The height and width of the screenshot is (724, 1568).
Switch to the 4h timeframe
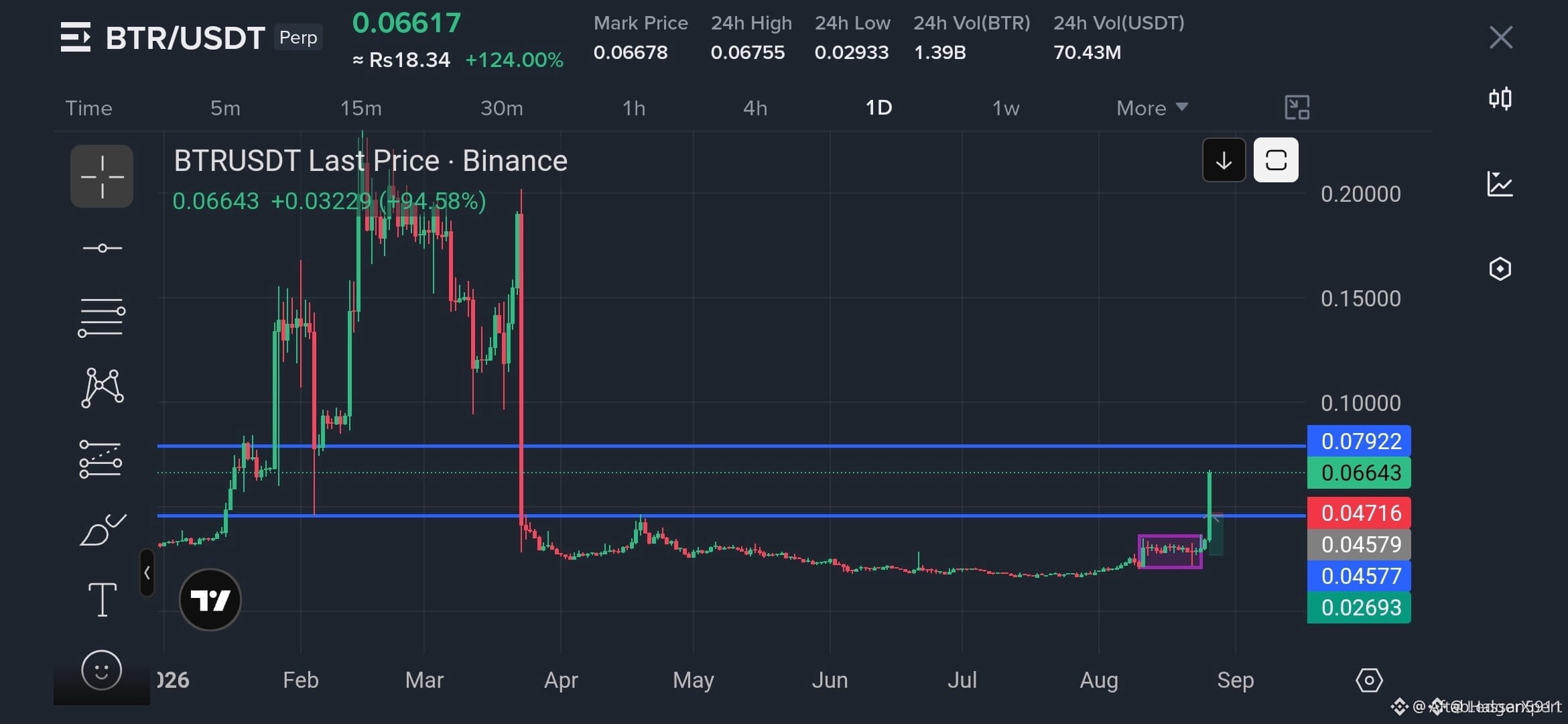click(x=755, y=108)
